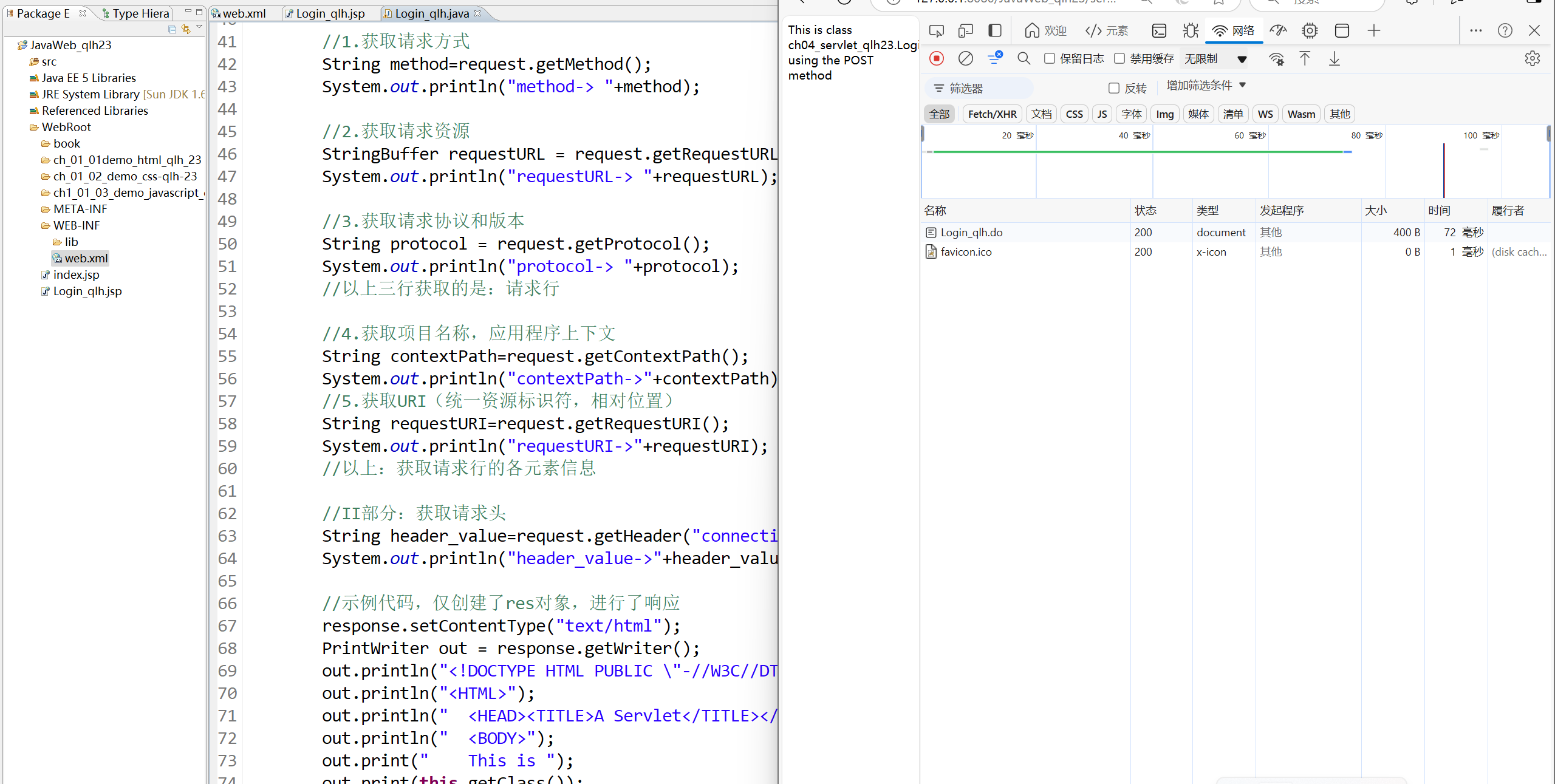Clear the network log
Viewport: 1555px width, 784px height.
coord(965,58)
